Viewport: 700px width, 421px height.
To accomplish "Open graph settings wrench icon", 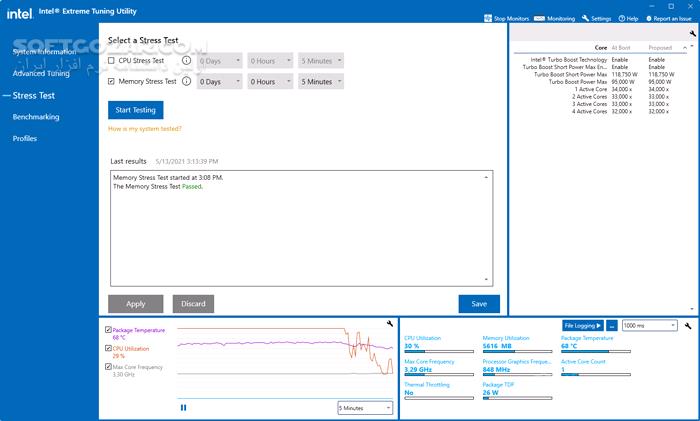I will point(390,324).
